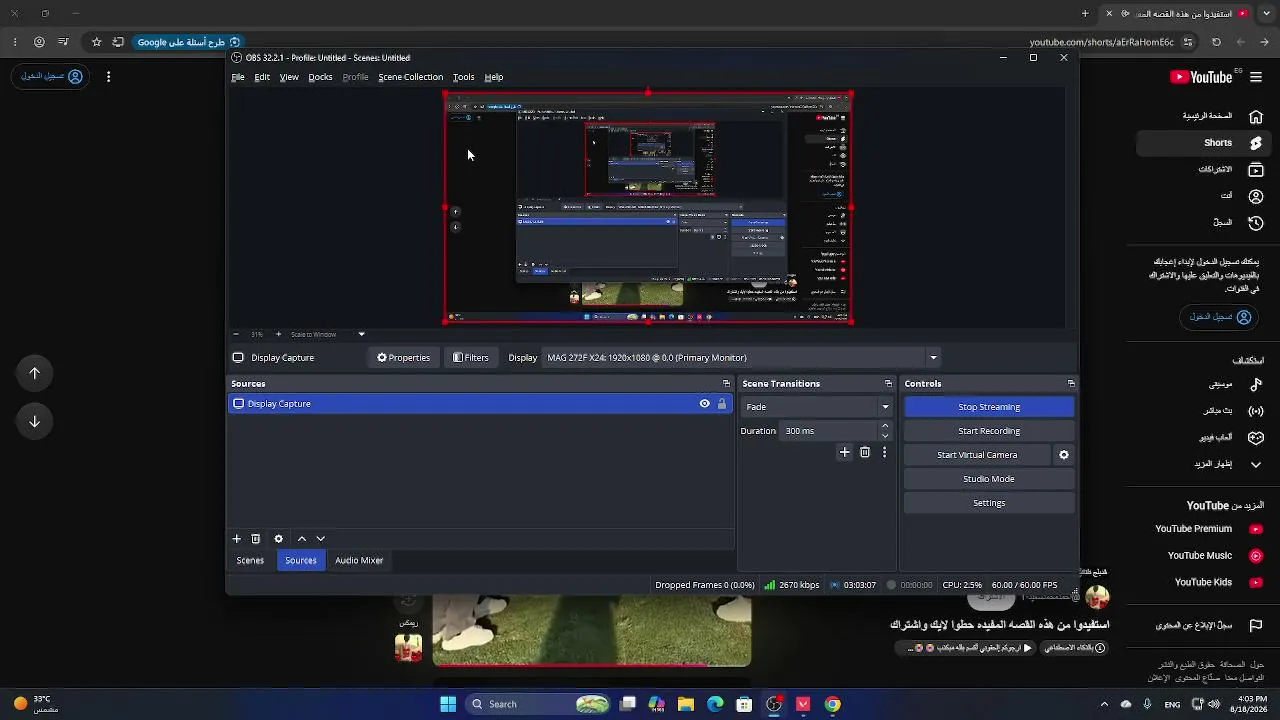This screenshot has width=1280, height=720.
Task: Reload the page in Chrome
Action: point(1216,42)
